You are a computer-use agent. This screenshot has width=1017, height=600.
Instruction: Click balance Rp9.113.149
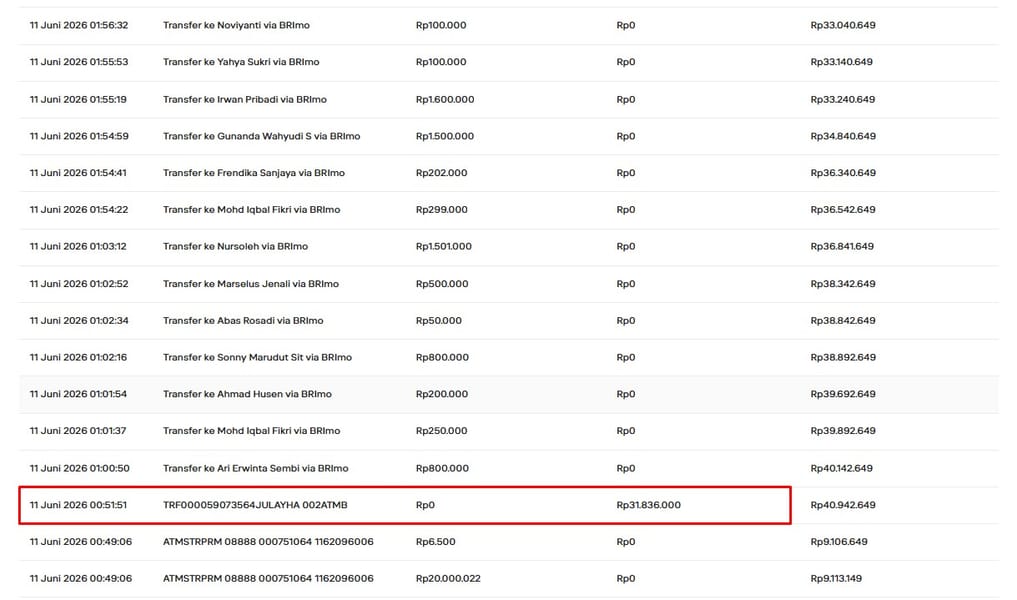(x=836, y=579)
